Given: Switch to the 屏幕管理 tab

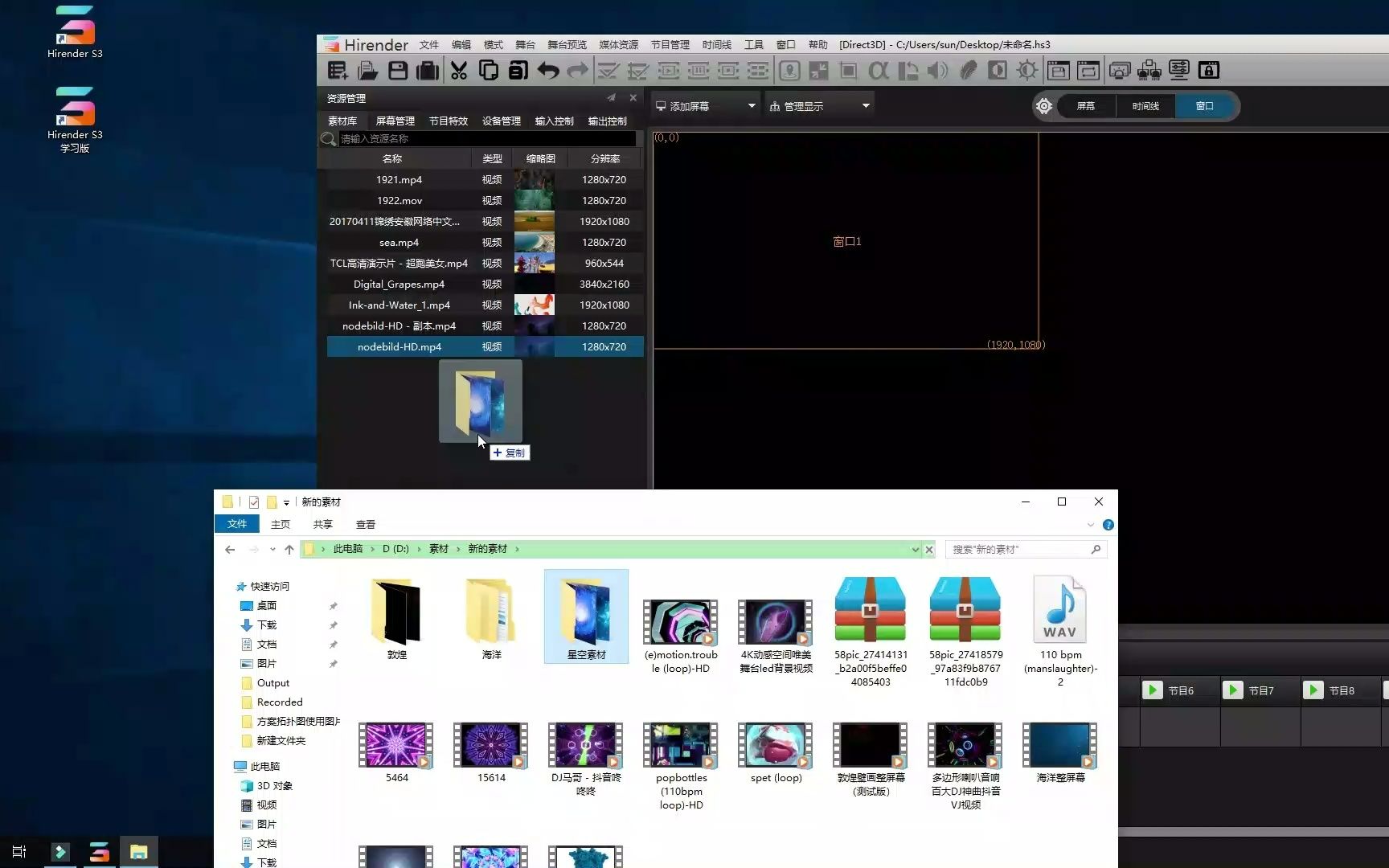Looking at the screenshot, I should (395, 121).
